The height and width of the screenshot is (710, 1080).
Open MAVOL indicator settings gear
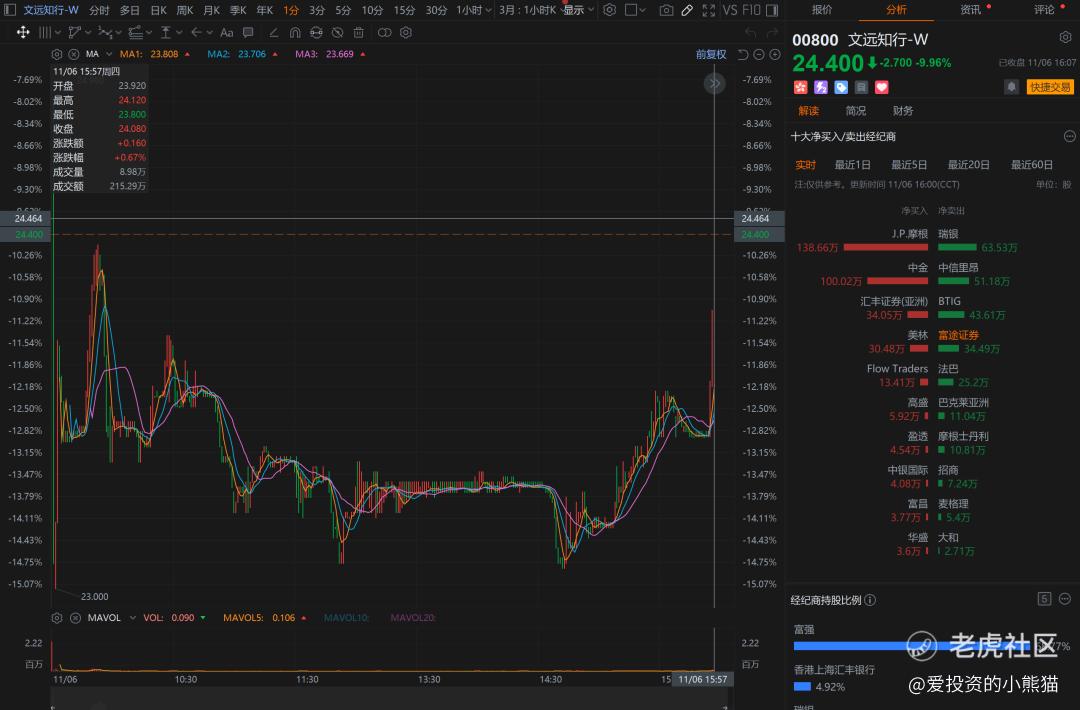57,618
